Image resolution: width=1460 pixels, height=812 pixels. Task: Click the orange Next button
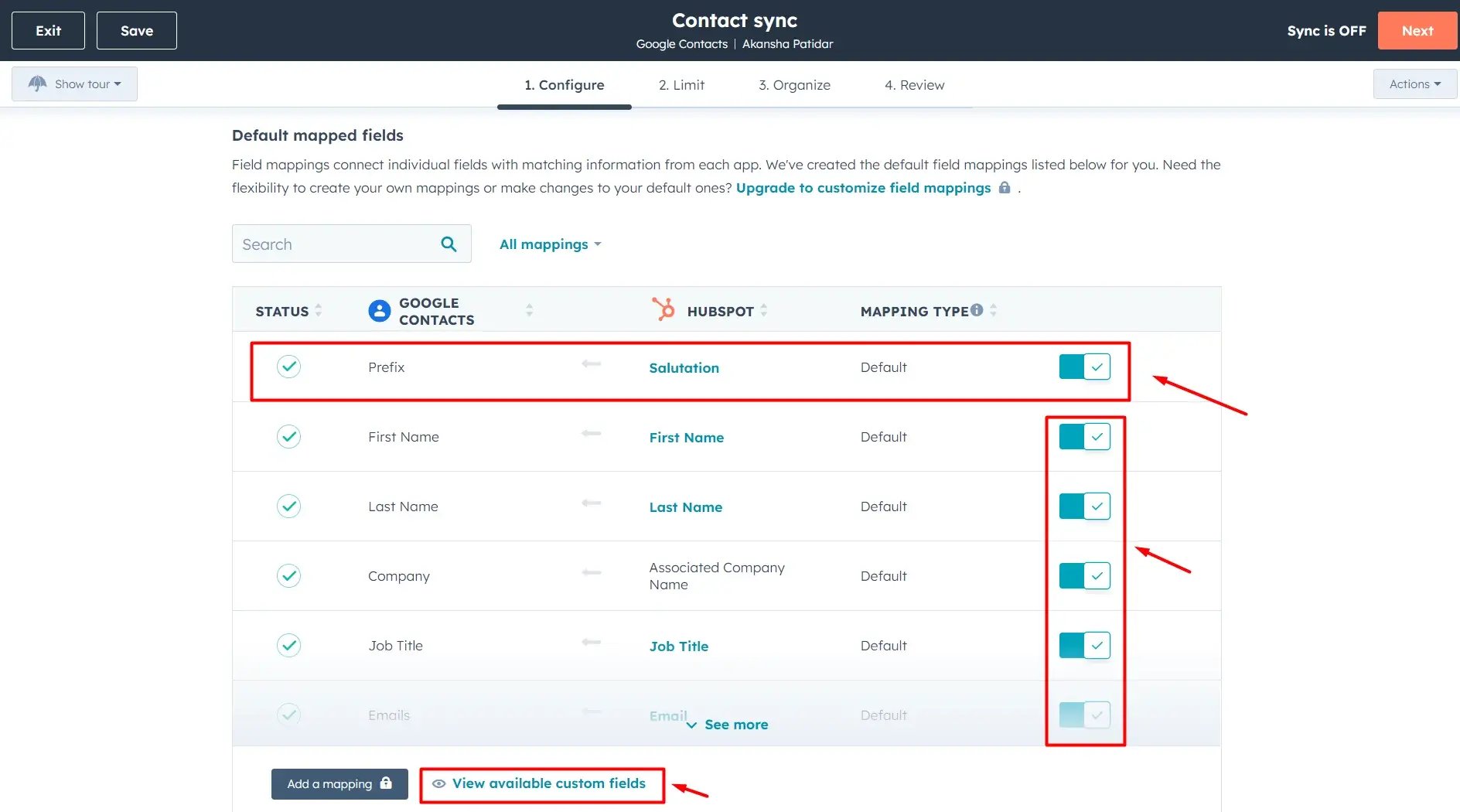point(1417,30)
